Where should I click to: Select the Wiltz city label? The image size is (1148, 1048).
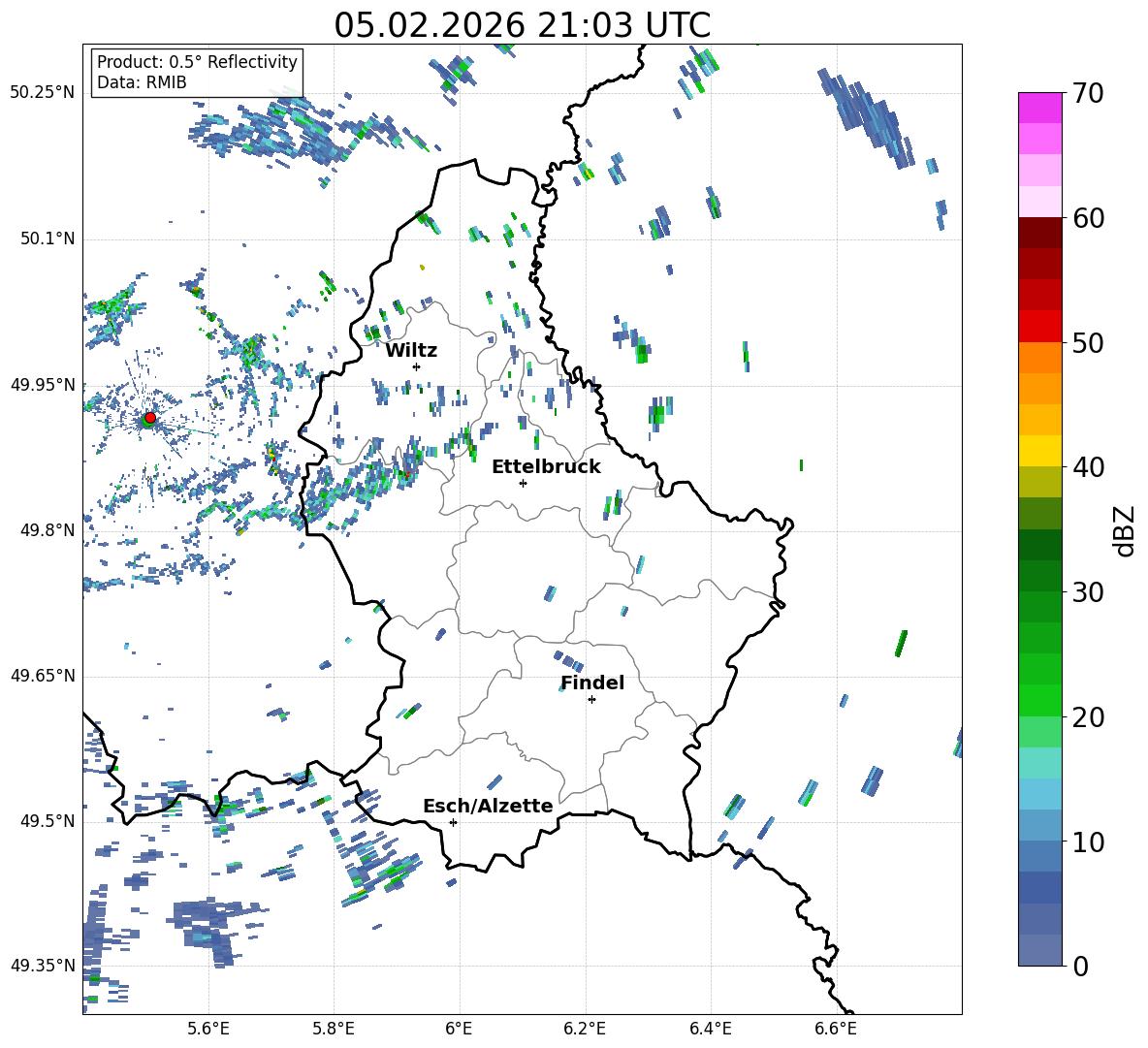(x=411, y=350)
